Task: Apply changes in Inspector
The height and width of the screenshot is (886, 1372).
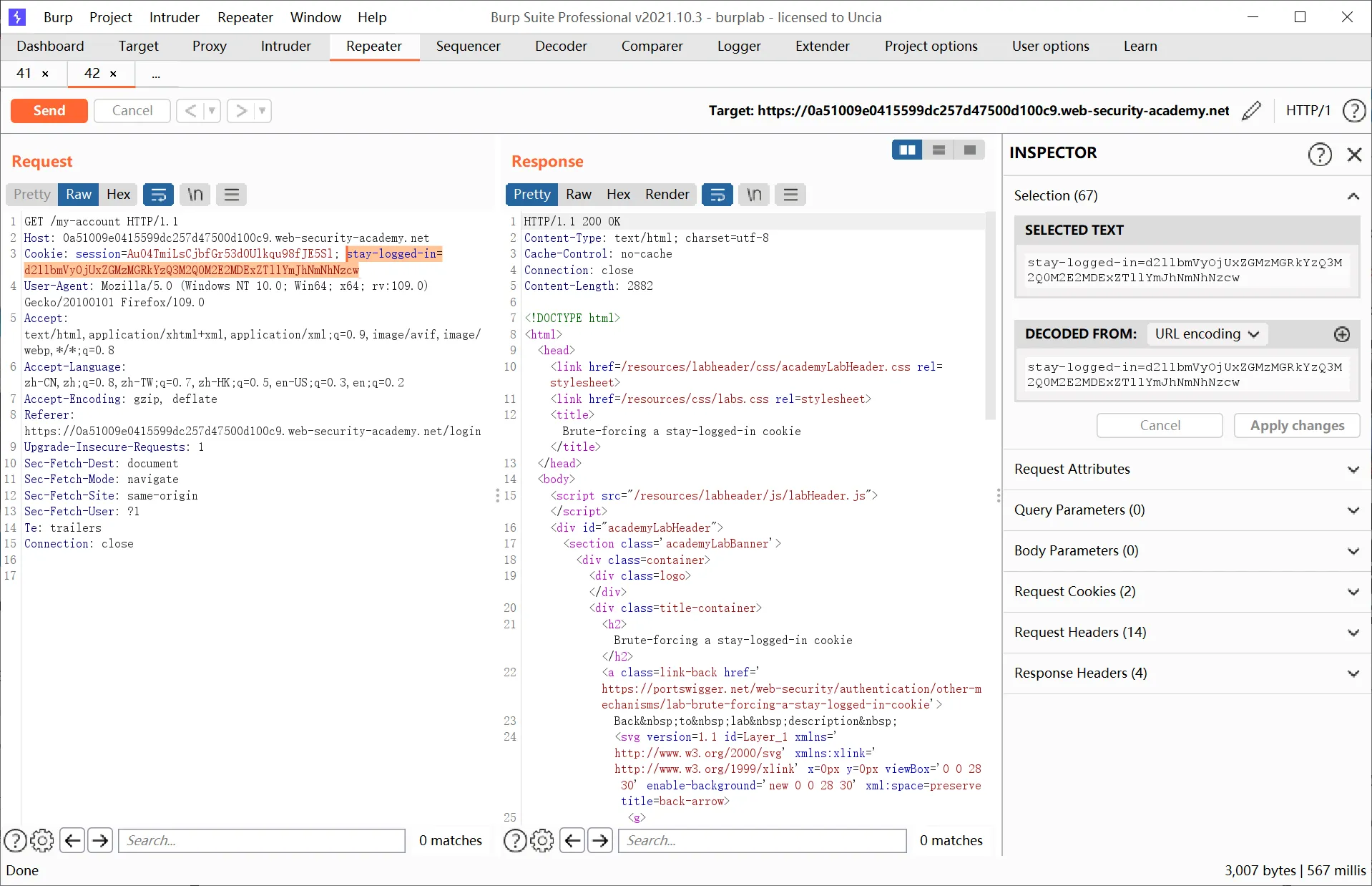Action: (1297, 426)
